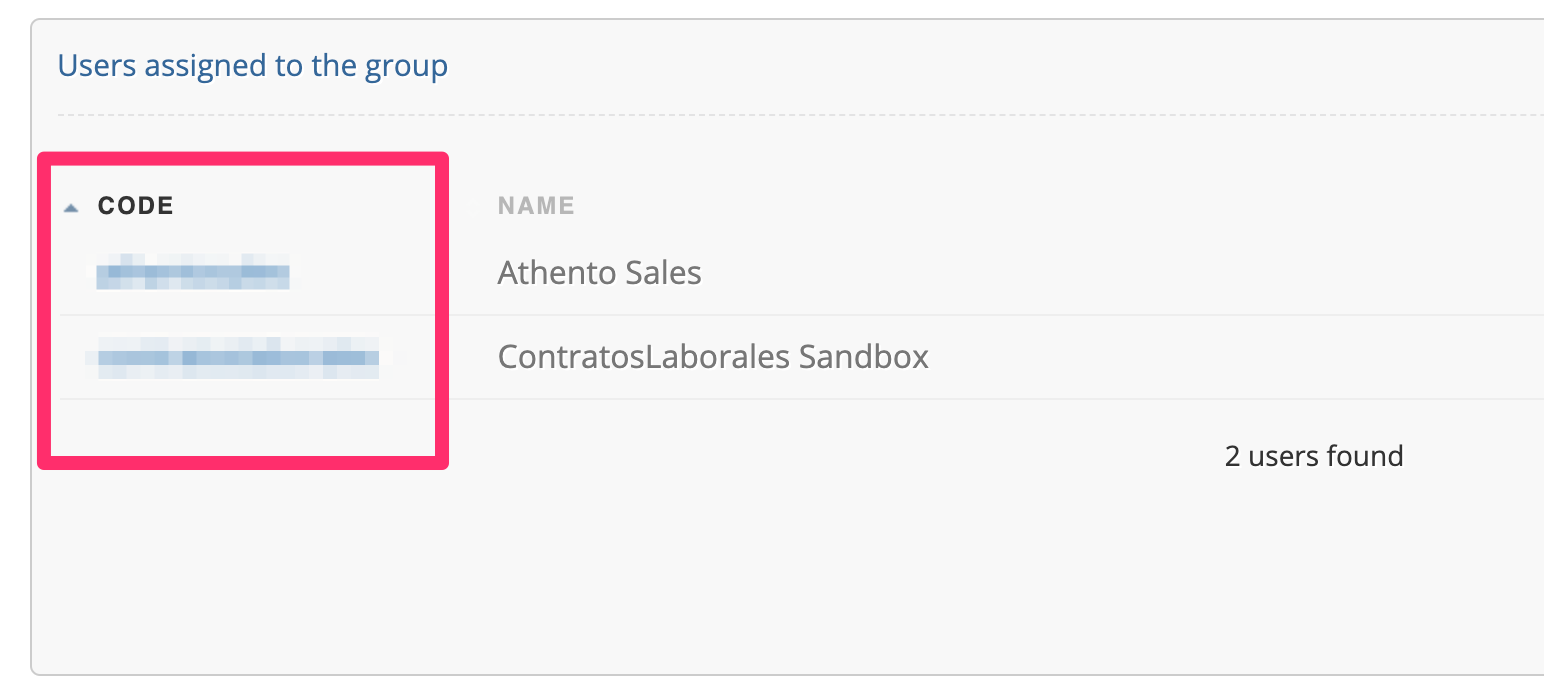Click the blurred code of ContratosLaborales Sandbox
1544x688 pixels.
[232, 356]
